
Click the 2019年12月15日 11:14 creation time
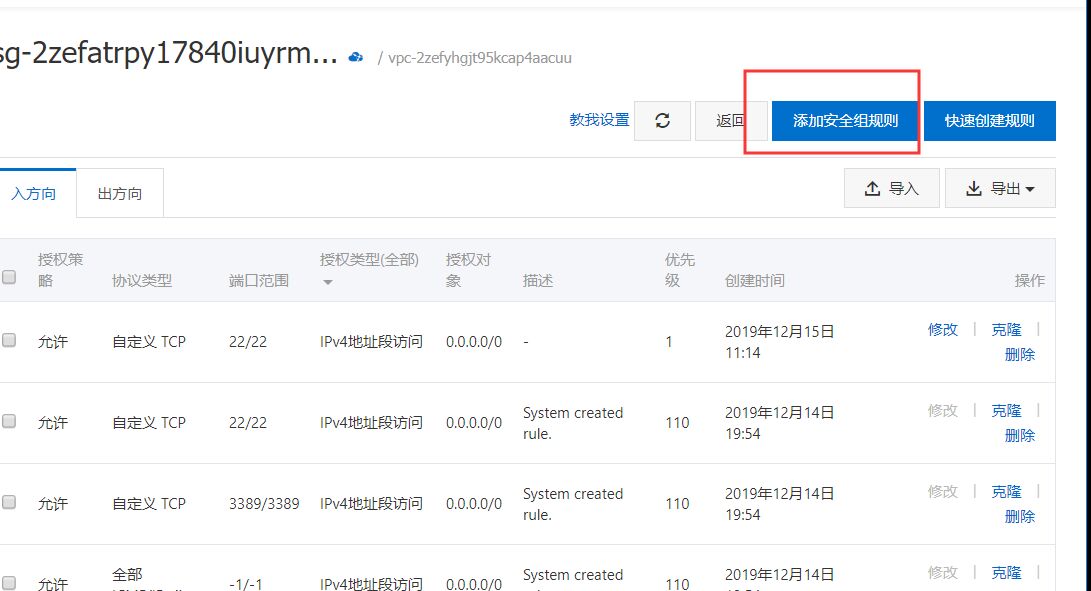pyautogui.click(x=779, y=342)
